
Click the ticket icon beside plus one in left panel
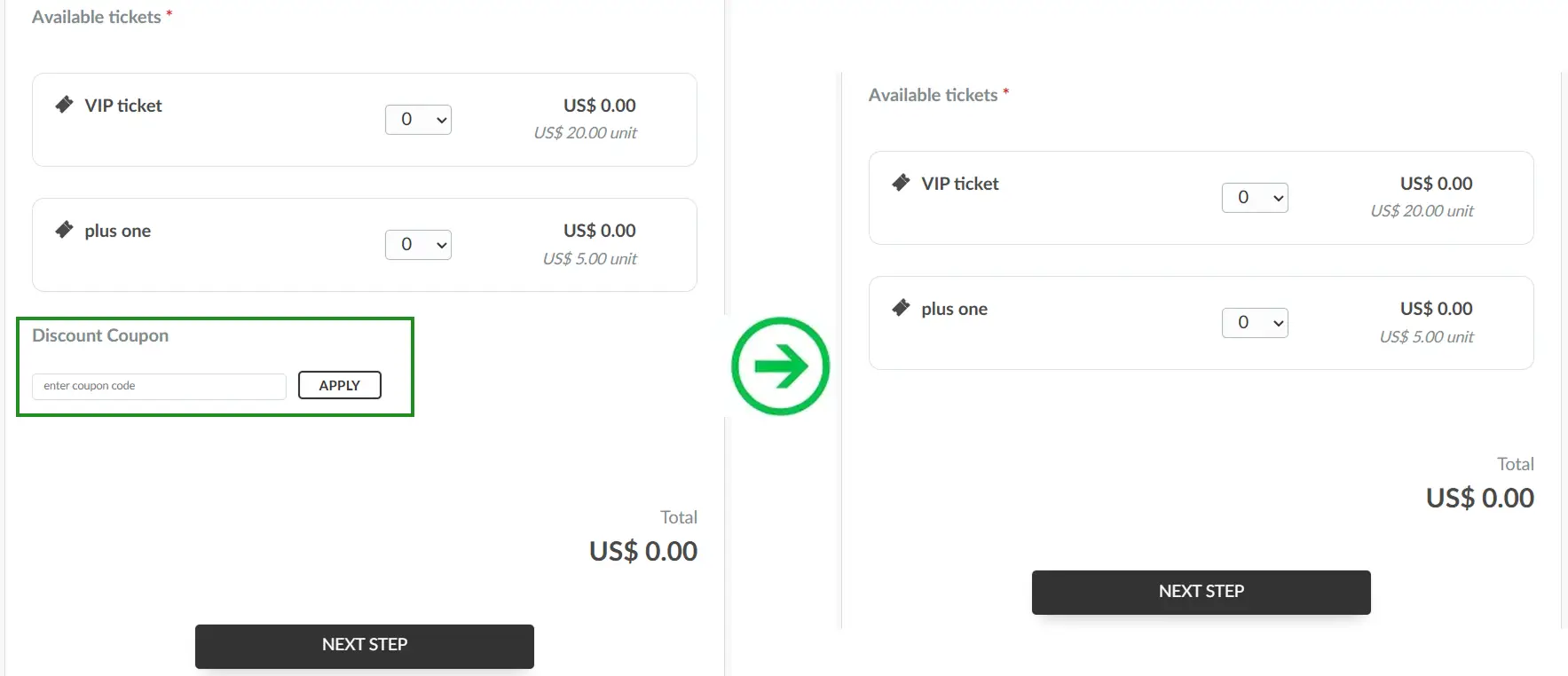click(x=63, y=229)
